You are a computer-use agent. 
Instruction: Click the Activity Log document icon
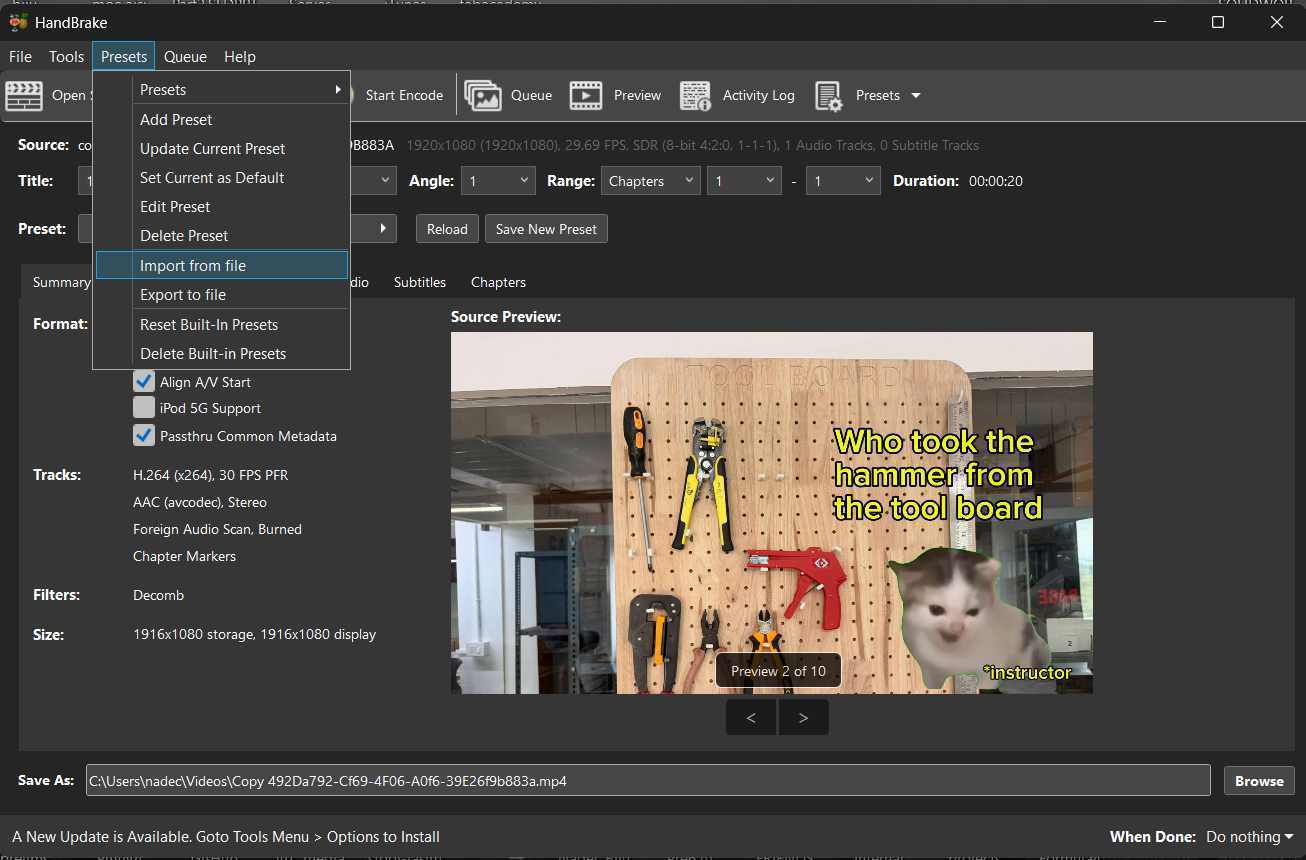pyautogui.click(x=695, y=96)
